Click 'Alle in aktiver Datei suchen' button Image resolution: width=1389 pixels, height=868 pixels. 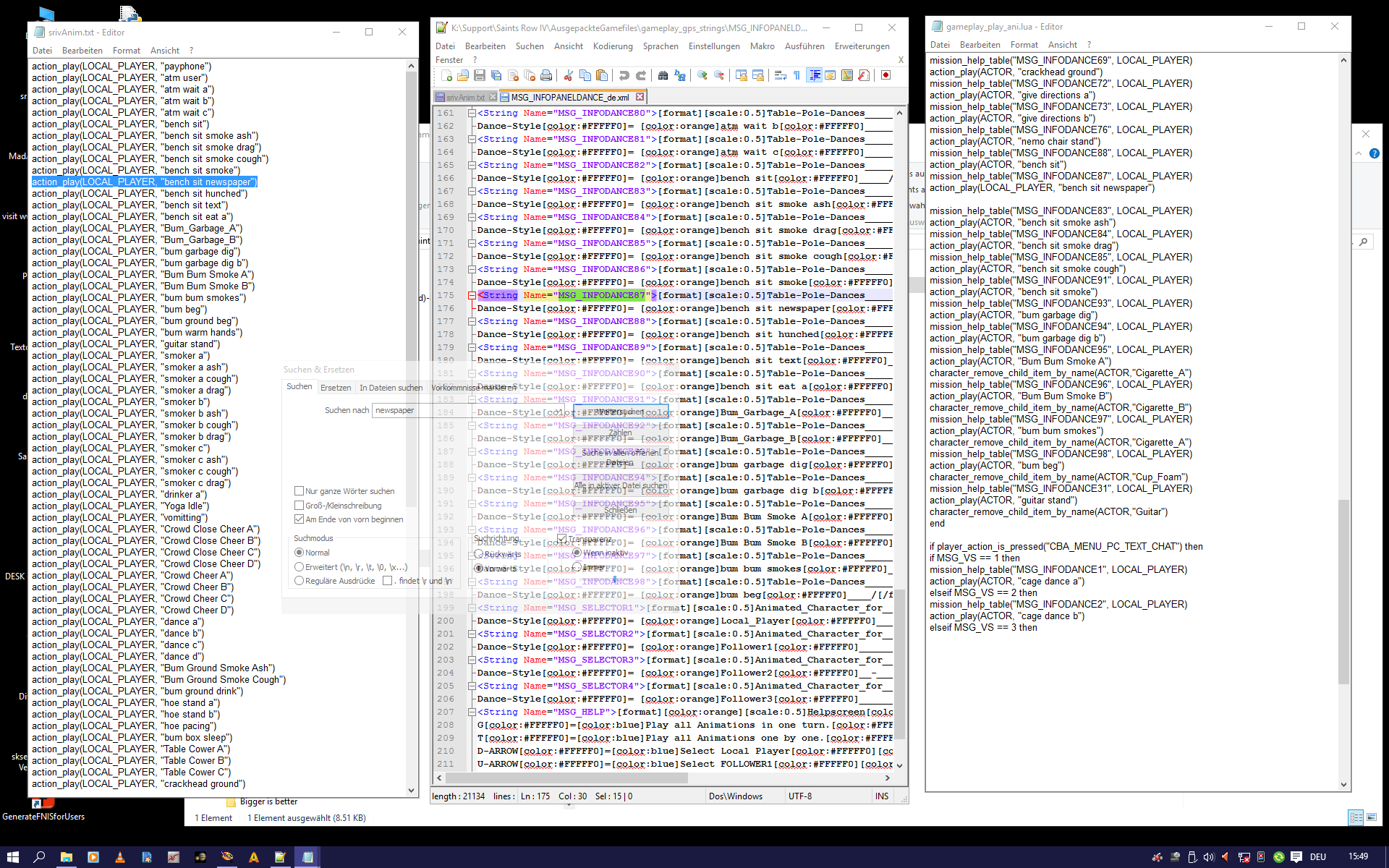point(620,486)
